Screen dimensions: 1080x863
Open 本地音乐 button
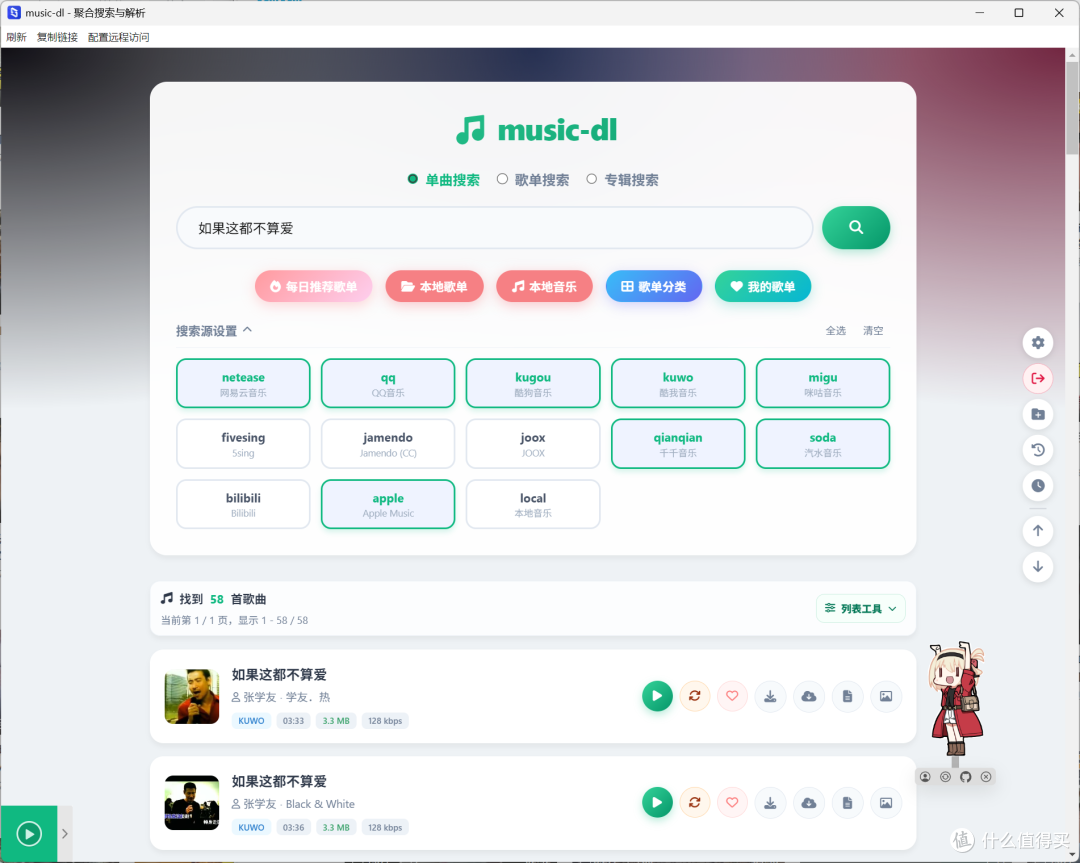[x=544, y=287]
